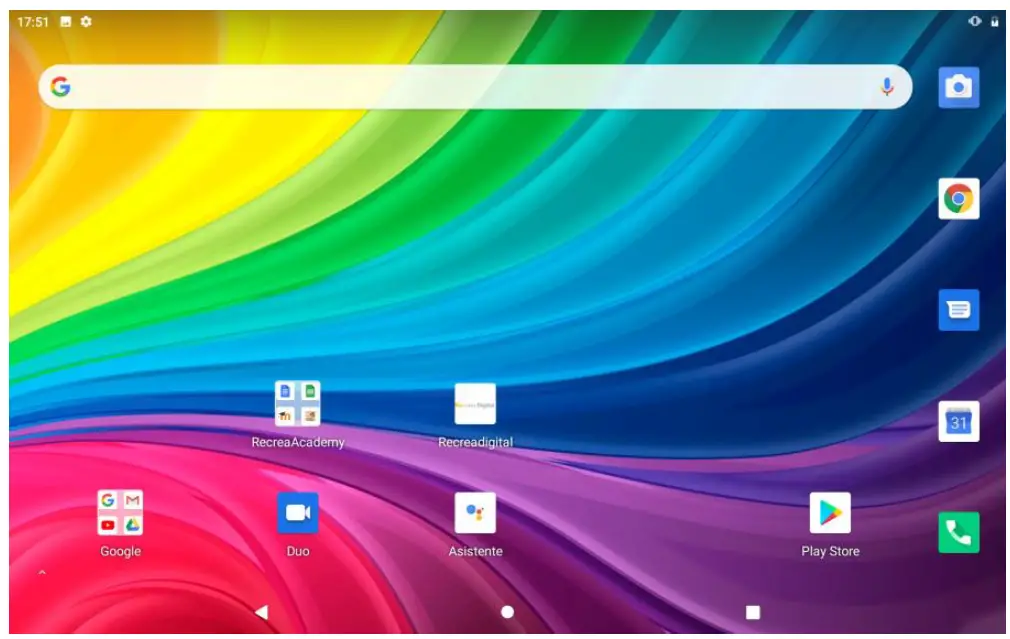Image resolution: width=1010 pixels, height=639 pixels.
Task: Tap the 17:51 clock
Action: pyautogui.click(x=33, y=22)
